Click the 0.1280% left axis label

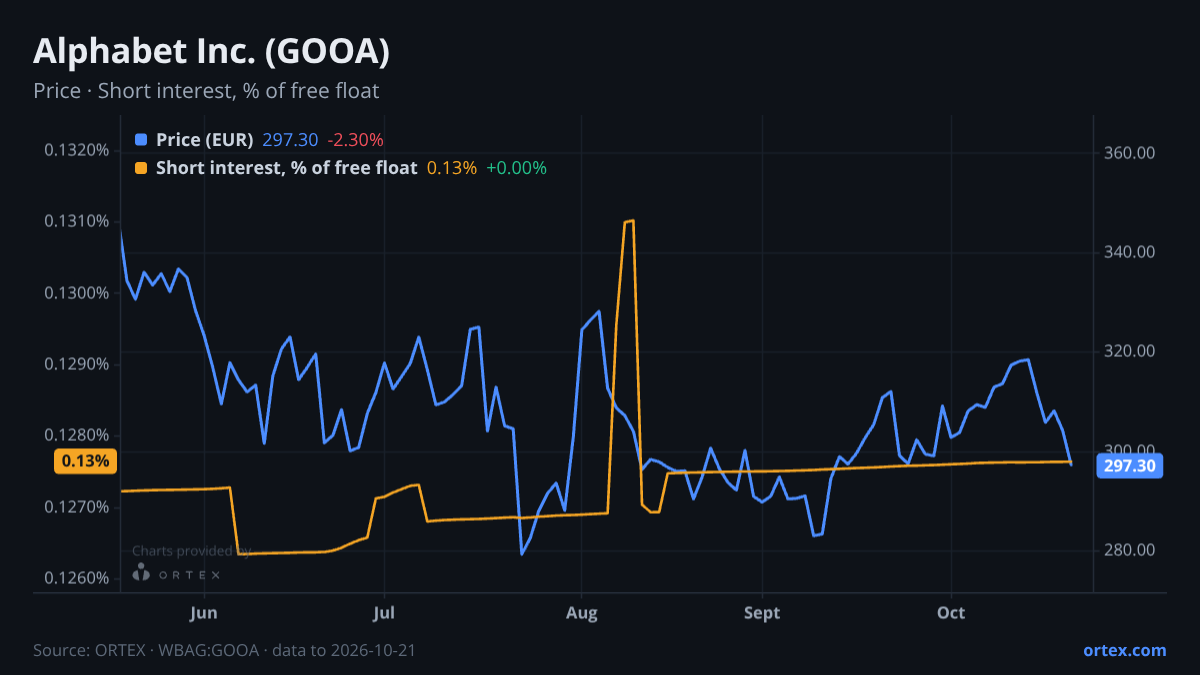(x=76, y=435)
